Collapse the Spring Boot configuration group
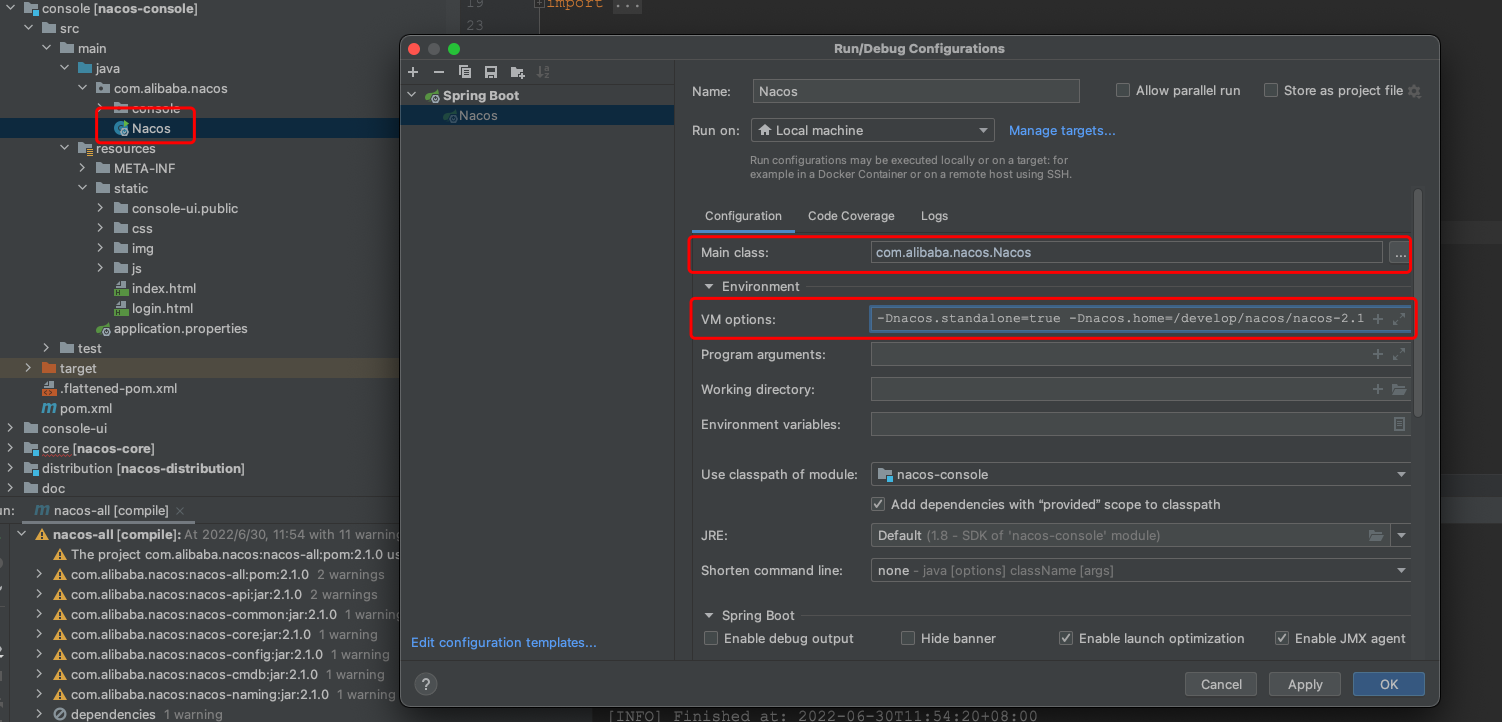 click(413, 96)
